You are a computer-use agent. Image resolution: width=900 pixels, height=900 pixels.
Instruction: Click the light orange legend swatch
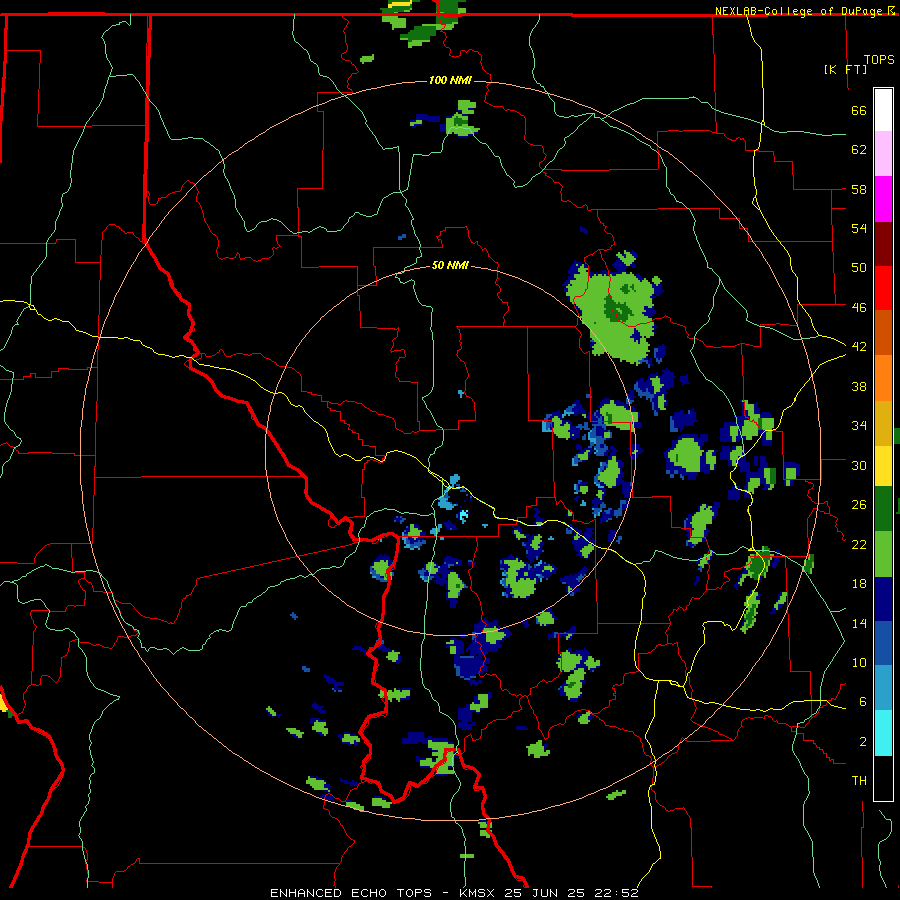point(883,378)
